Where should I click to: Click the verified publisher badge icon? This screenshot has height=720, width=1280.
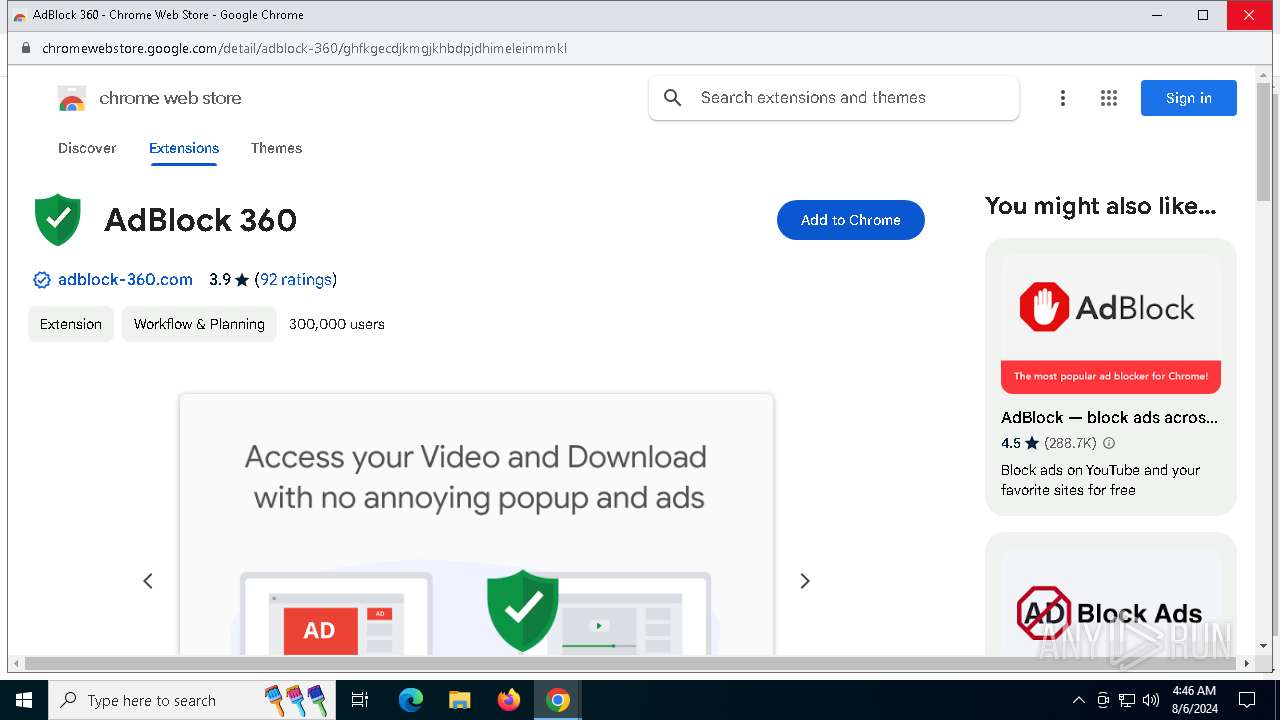(42, 280)
